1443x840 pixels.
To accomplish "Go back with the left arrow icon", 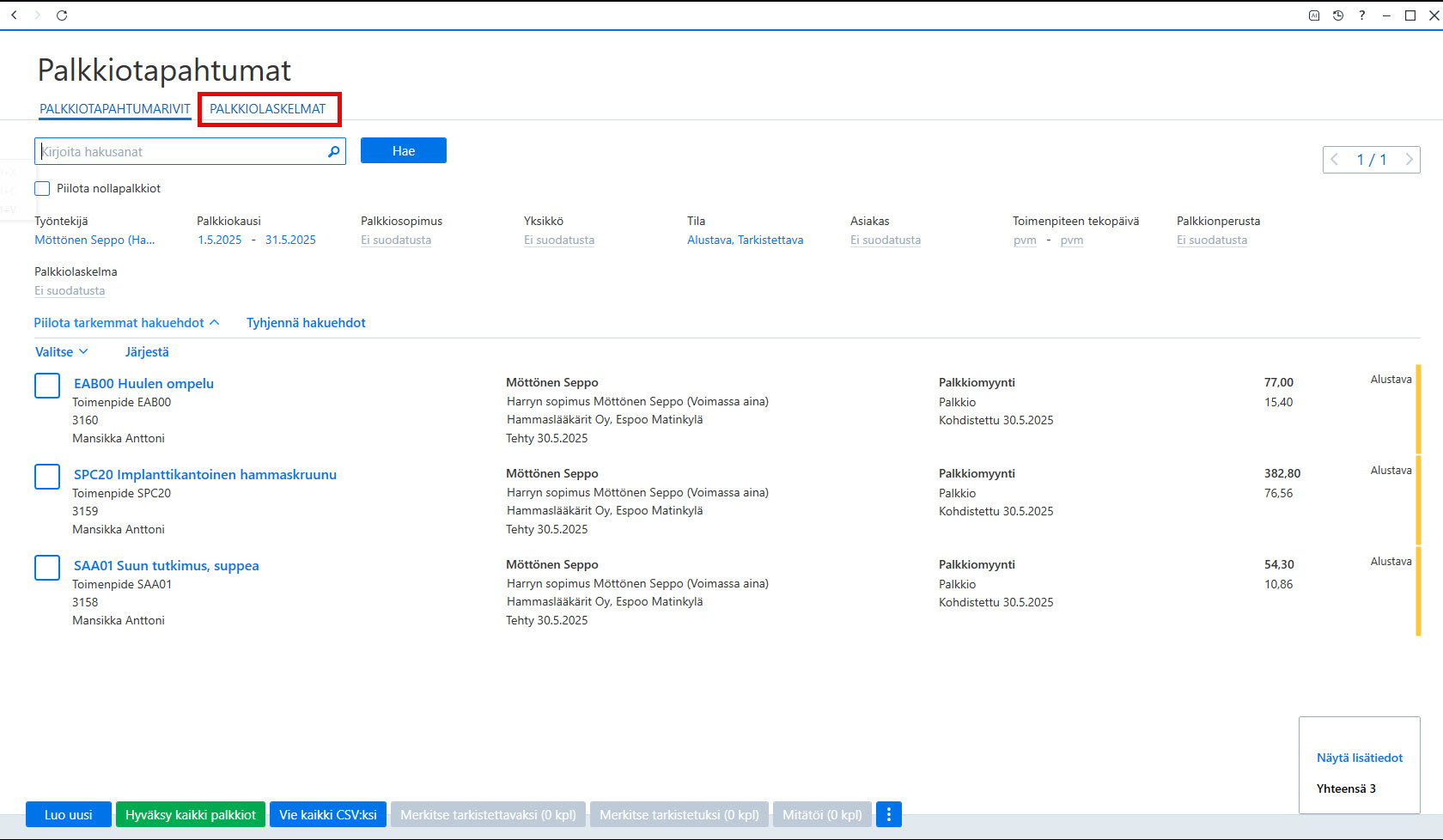I will coord(14,15).
